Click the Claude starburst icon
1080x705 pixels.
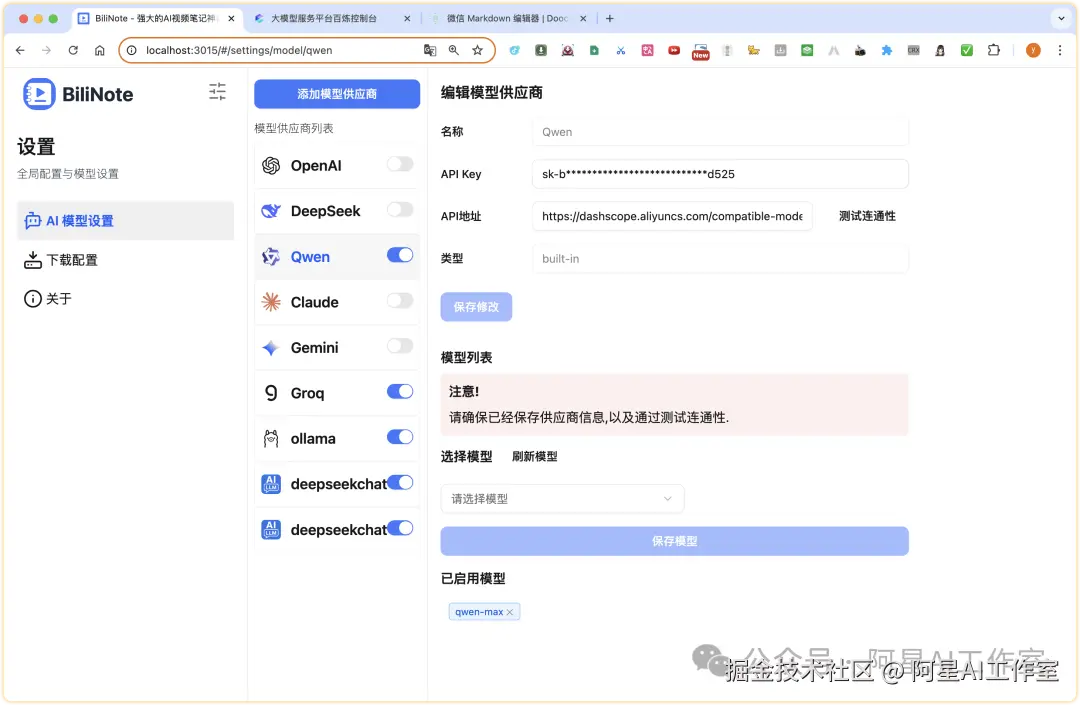point(271,302)
